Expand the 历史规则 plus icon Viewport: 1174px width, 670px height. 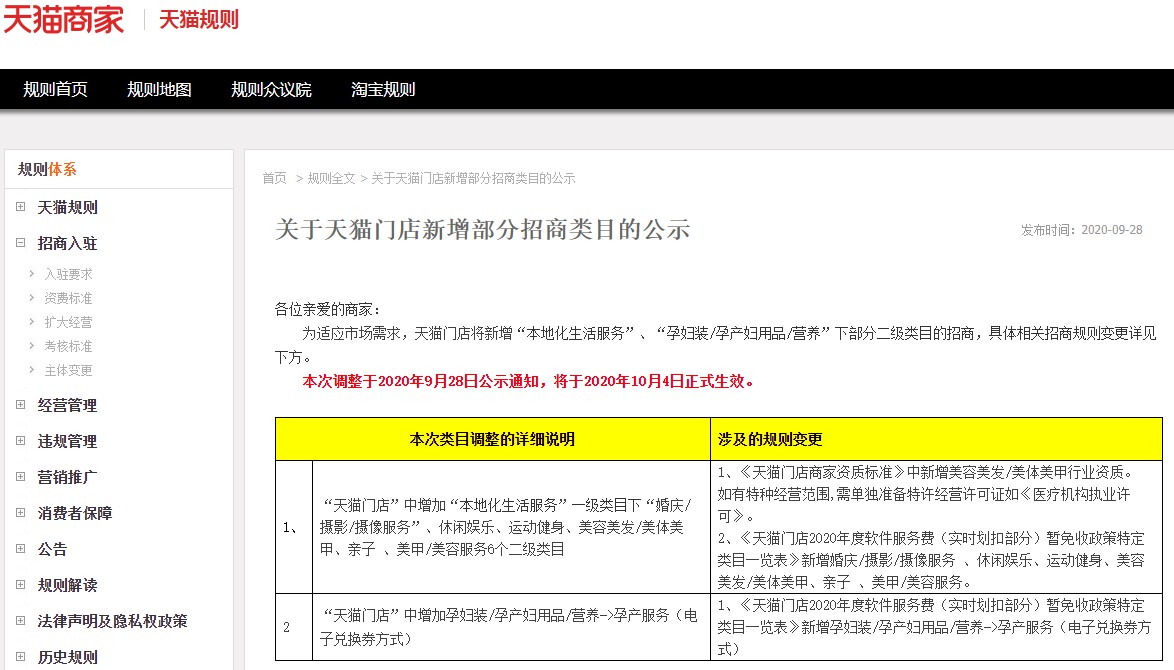(21, 657)
